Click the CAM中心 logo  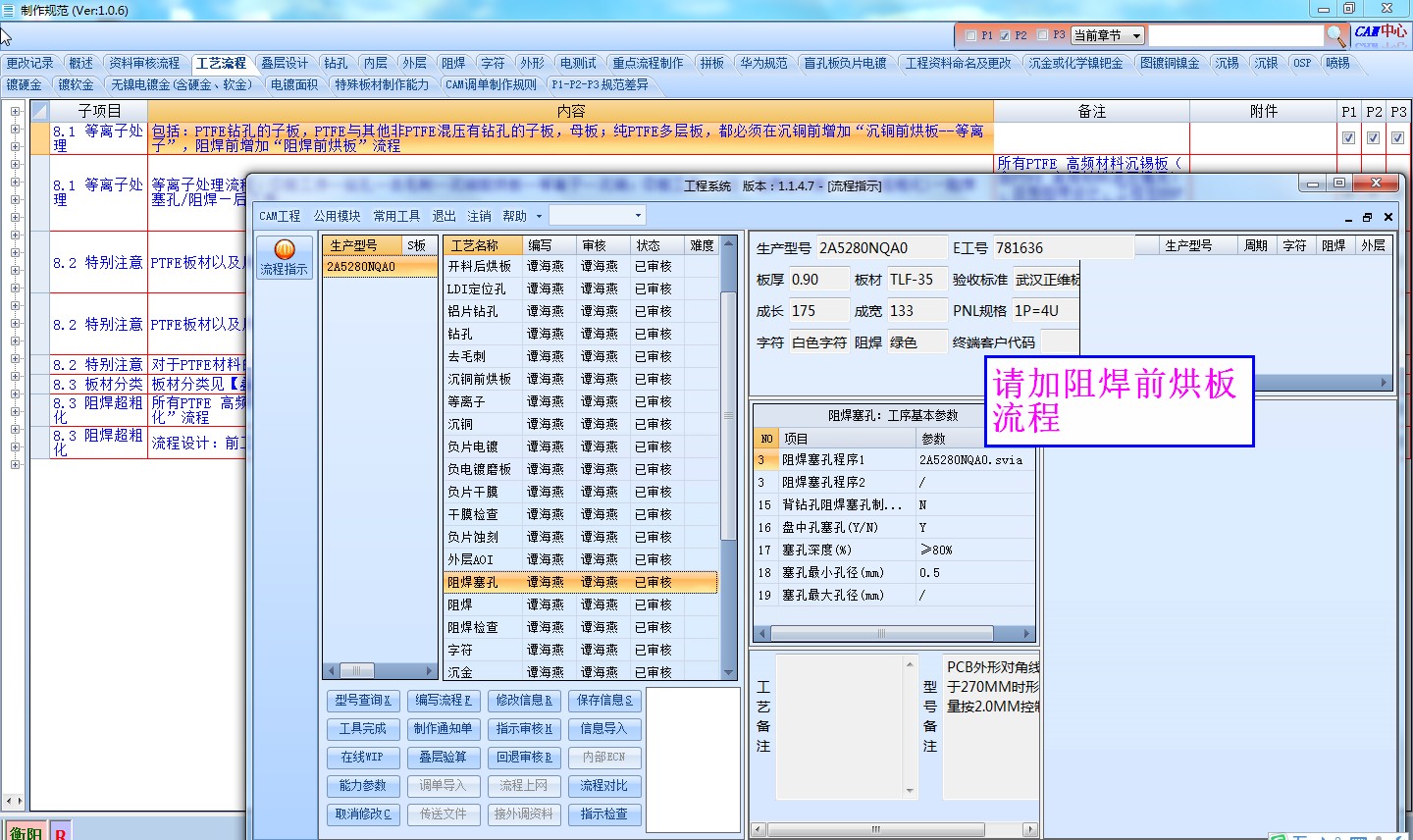click(x=1381, y=34)
